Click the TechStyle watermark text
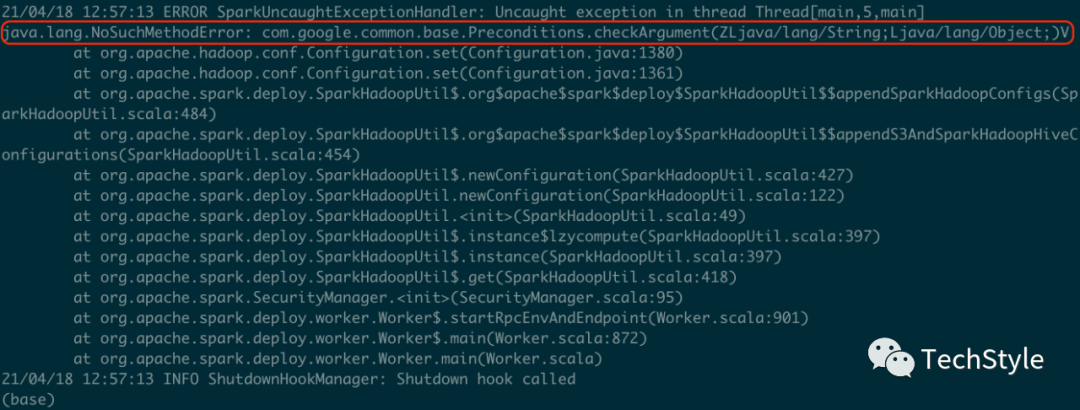This screenshot has width=1080, height=410. click(x=982, y=359)
